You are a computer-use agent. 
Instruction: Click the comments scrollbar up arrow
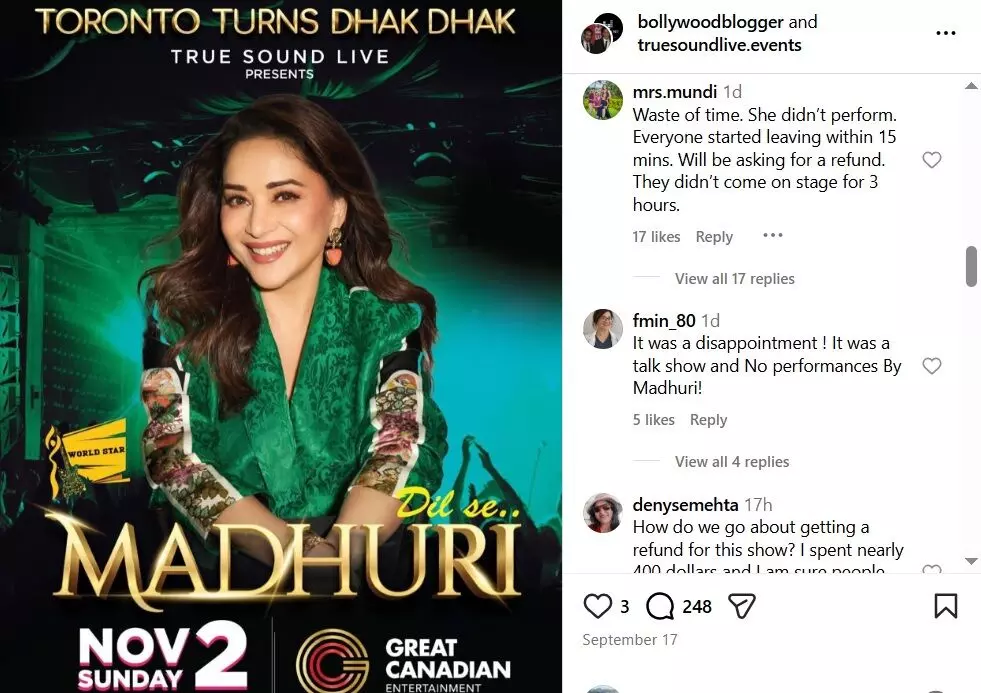971,86
